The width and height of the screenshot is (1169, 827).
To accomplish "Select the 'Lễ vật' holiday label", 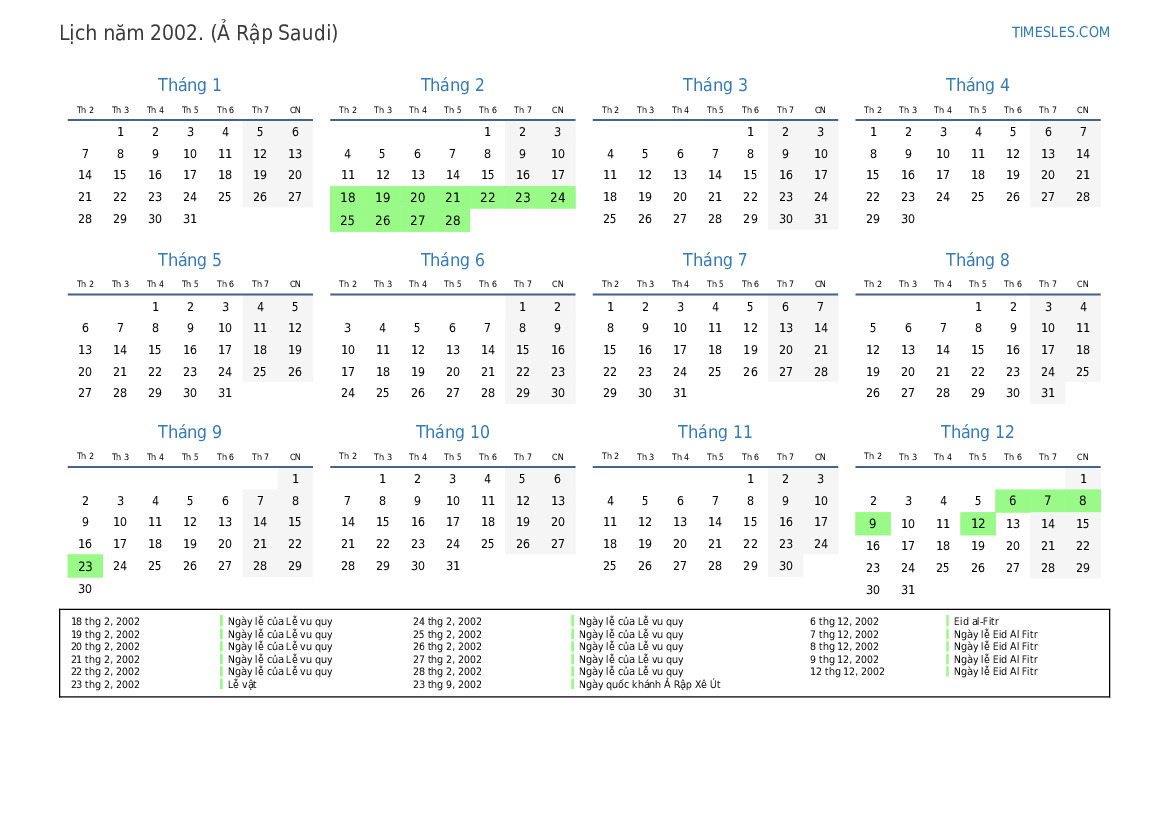I will pos(242,685).
